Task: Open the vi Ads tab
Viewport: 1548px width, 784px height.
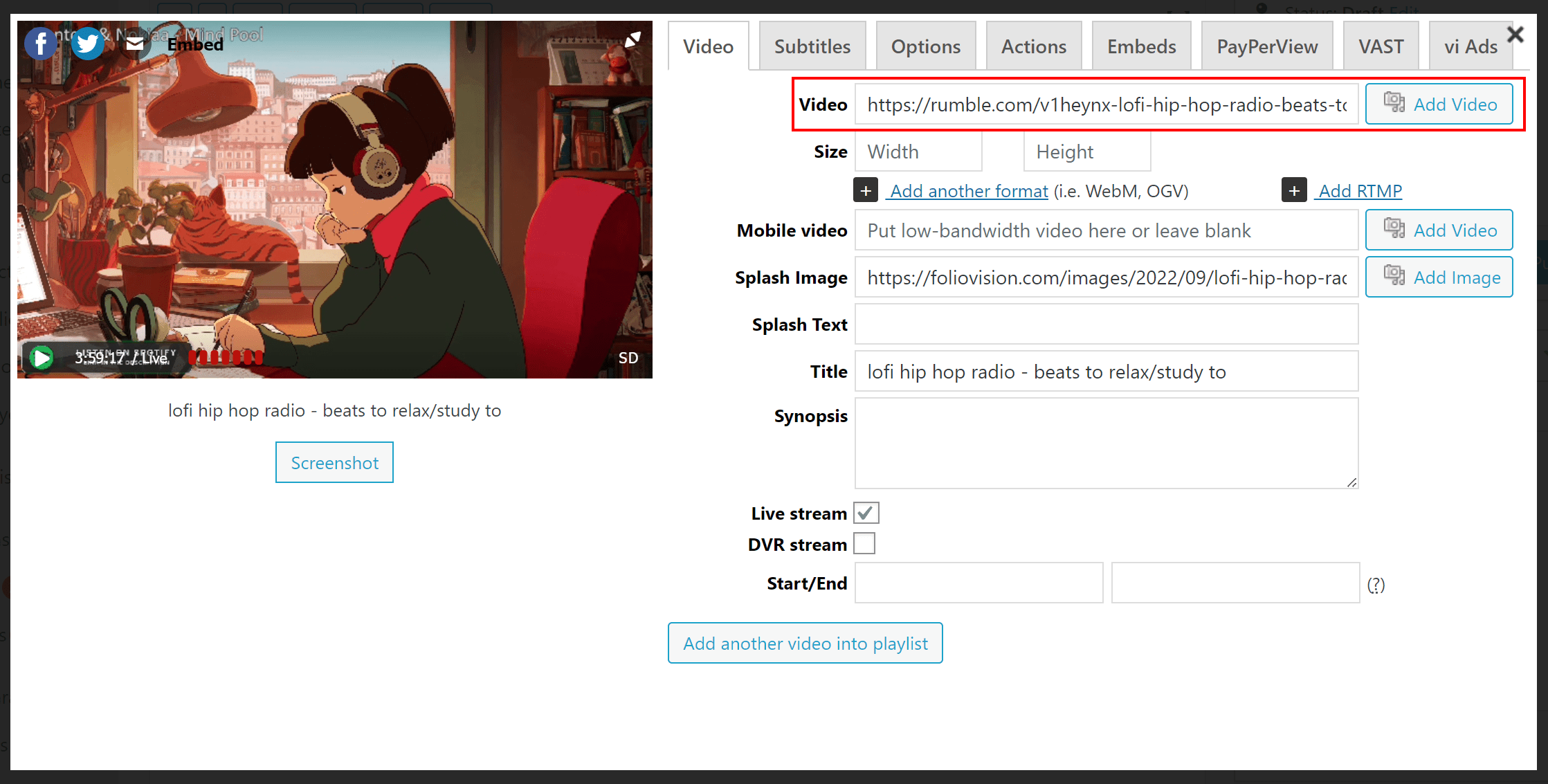Action: click(1470, 46)
